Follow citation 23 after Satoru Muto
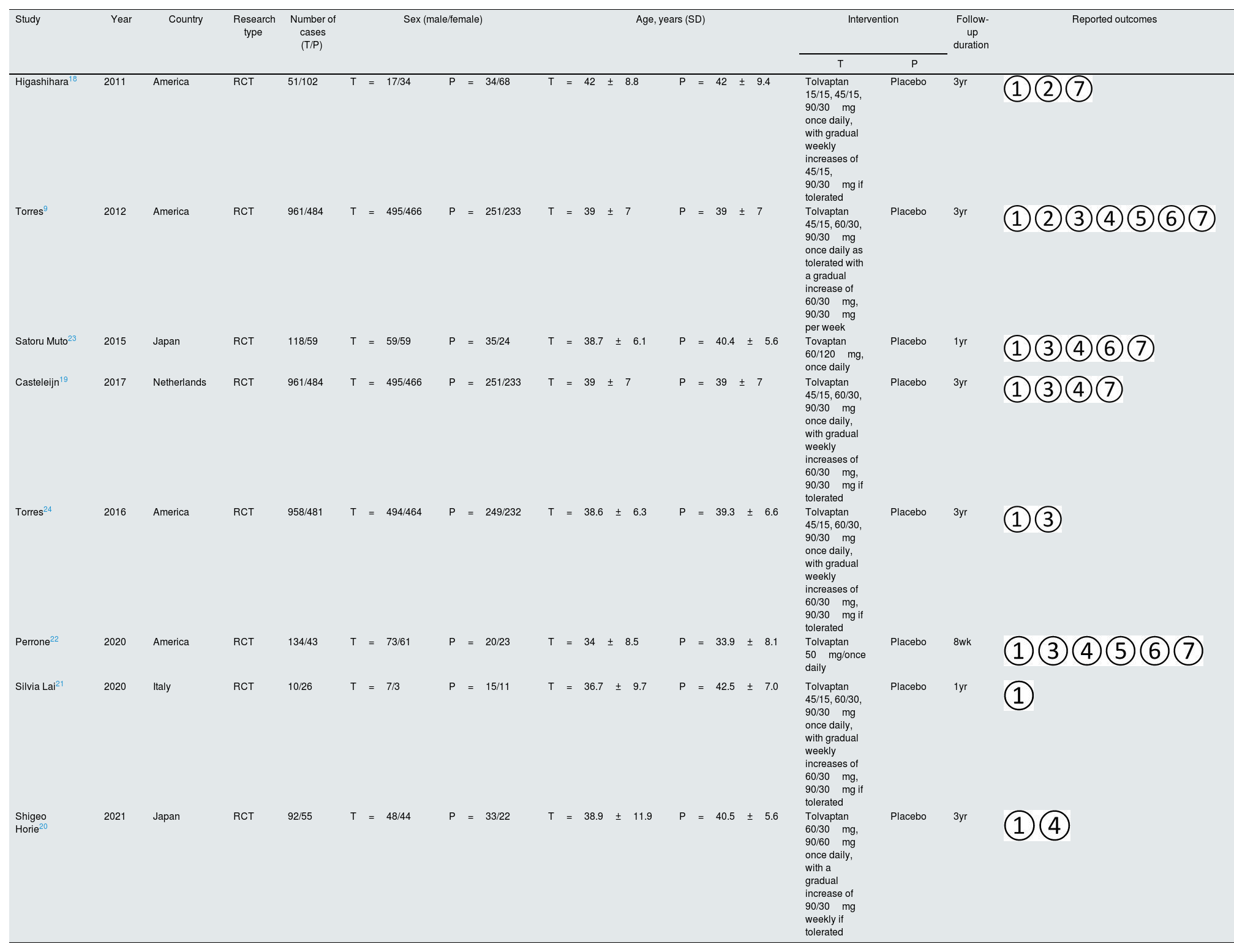The width and height of the screenshot is (1234, 952). 72,339
